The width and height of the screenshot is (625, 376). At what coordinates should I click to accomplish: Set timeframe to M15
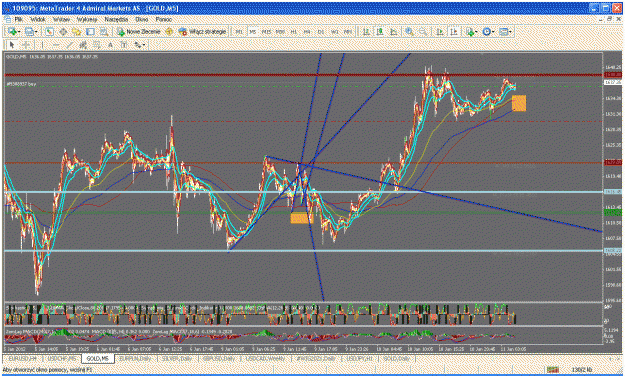tap(266, 31)
